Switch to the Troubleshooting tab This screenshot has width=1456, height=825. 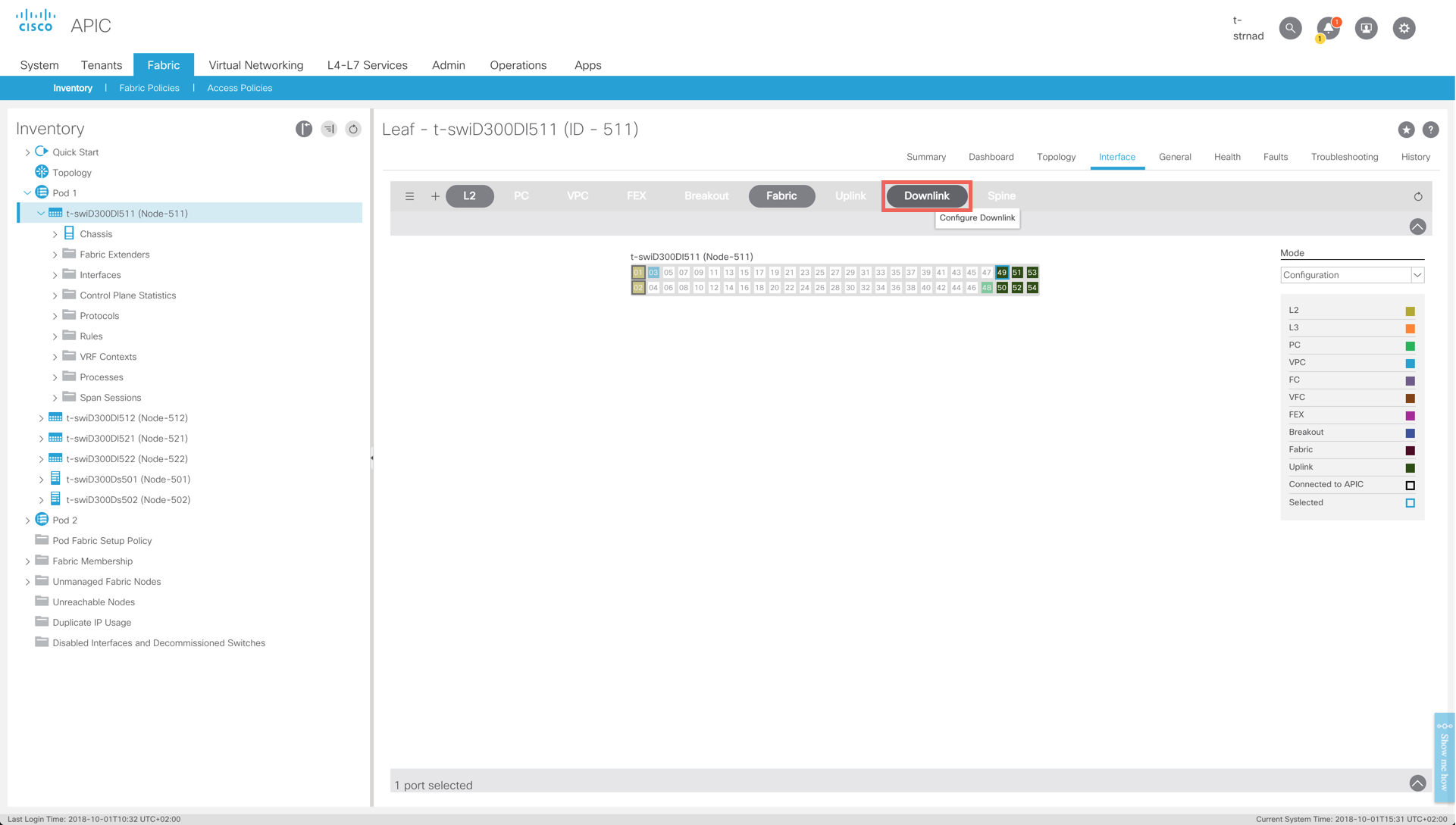pos(1345,157)
